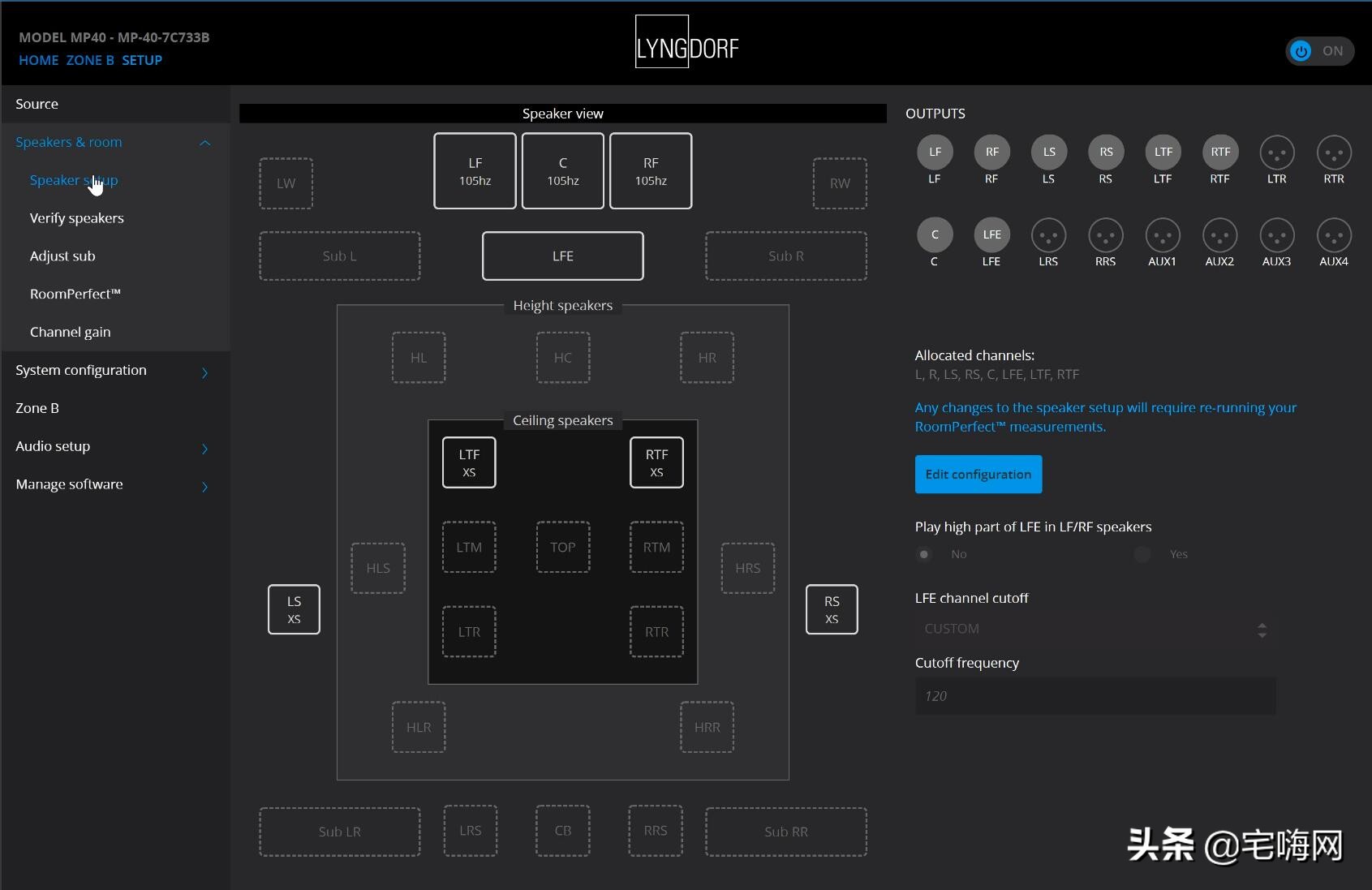
Task: Select Yes for LFE high part playback
Action: (1142, 554)
